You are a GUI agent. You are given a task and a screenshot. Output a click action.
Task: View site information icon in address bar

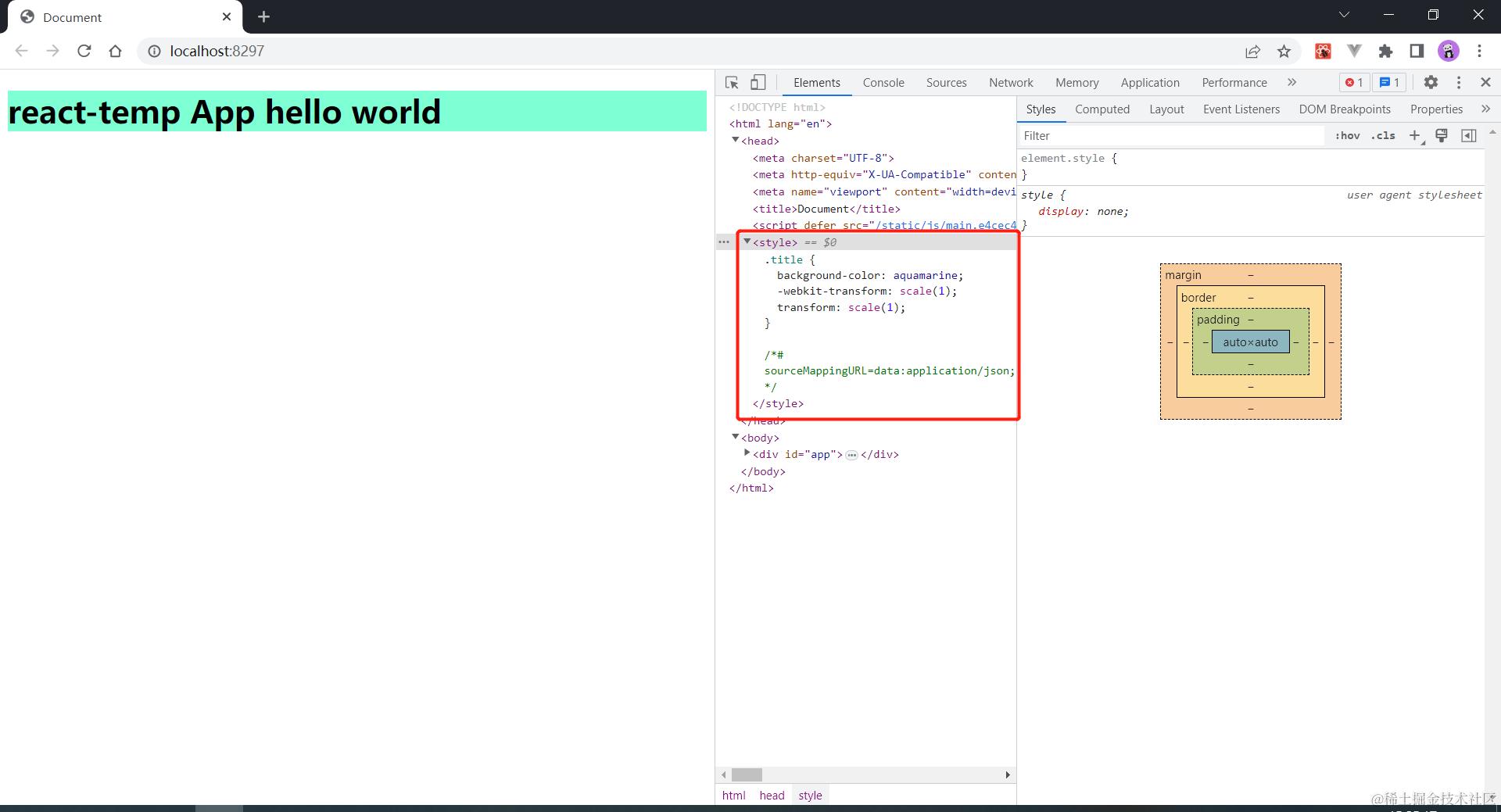pos(154,51)
